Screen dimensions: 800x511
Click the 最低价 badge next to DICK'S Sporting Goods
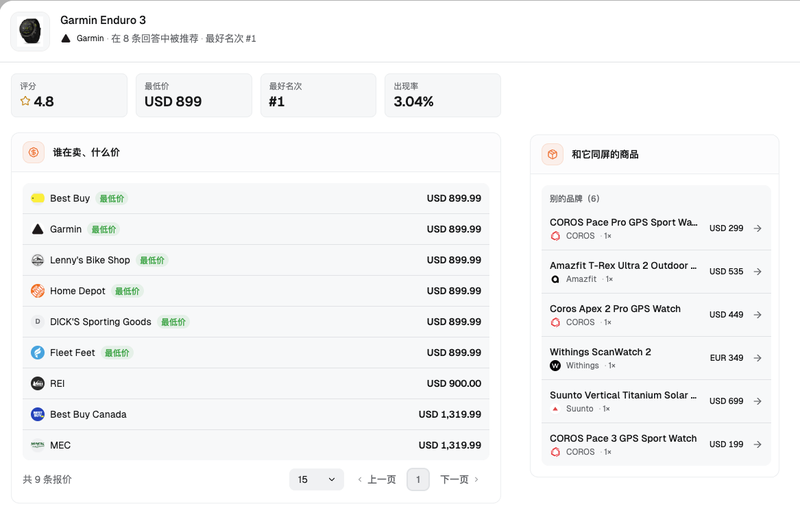click(x=173, y=322)
